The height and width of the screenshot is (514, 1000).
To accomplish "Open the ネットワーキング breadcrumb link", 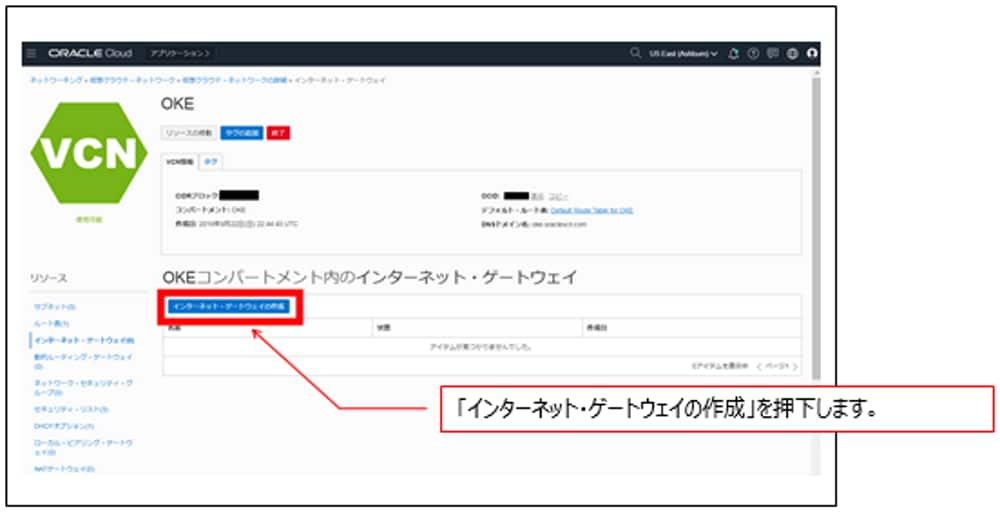I will click(57, 80).
